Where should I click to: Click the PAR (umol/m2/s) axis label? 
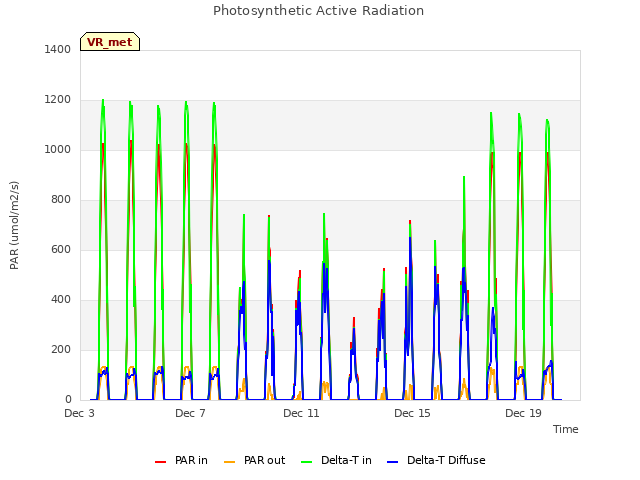click(x=14, y=225)
